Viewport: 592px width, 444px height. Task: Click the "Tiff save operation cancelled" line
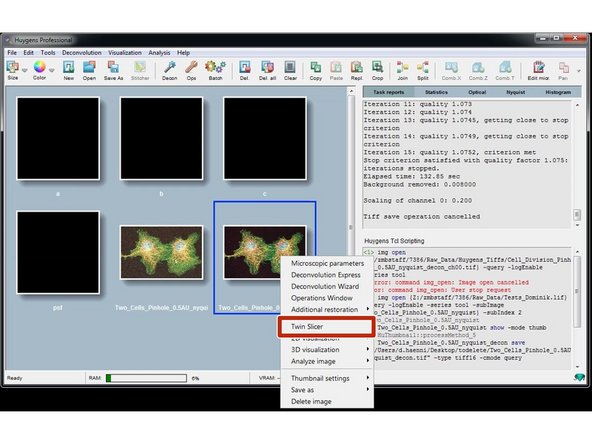(x=422, y=217)
